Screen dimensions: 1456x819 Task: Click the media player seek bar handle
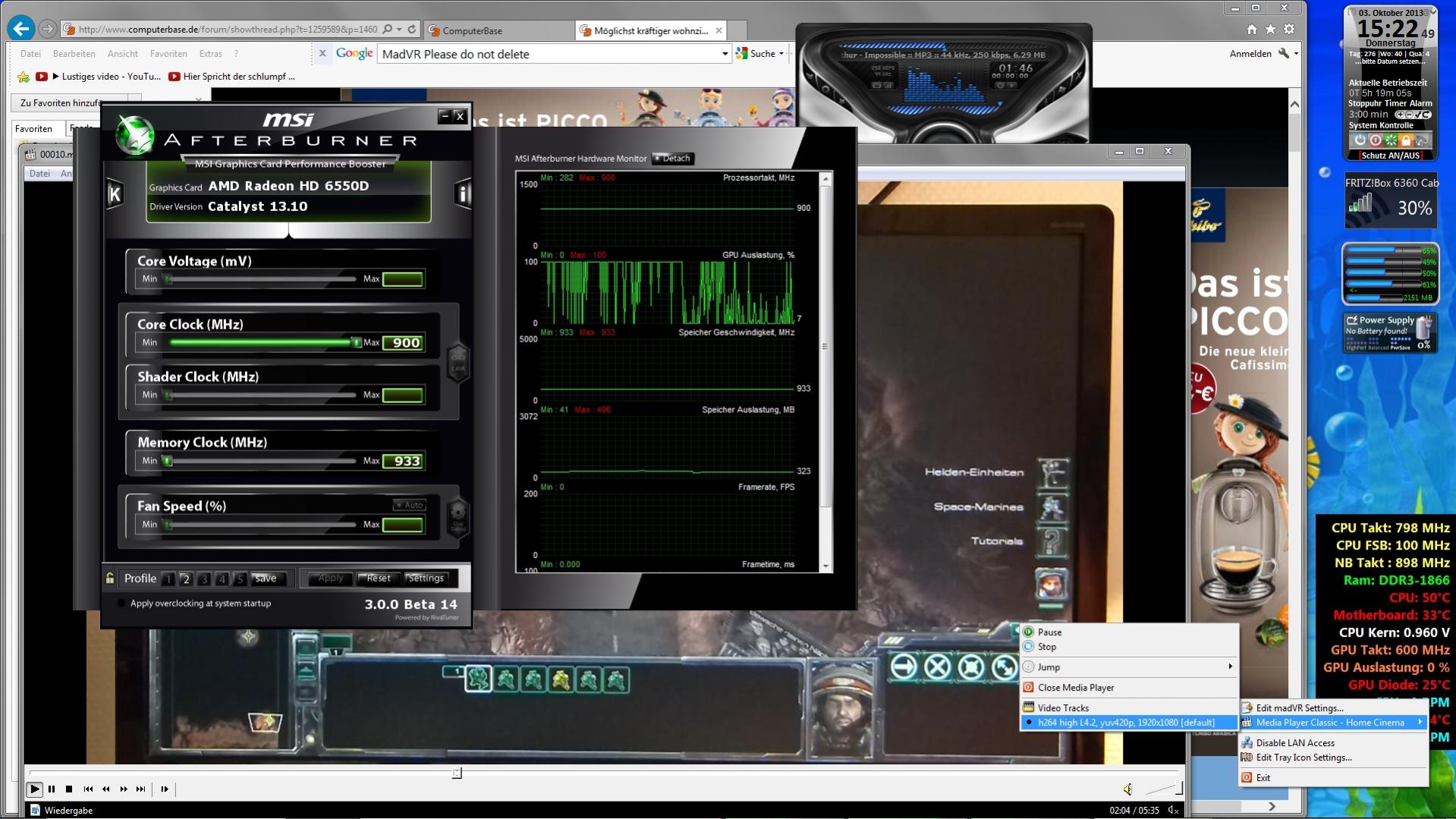tap(457, 773)
